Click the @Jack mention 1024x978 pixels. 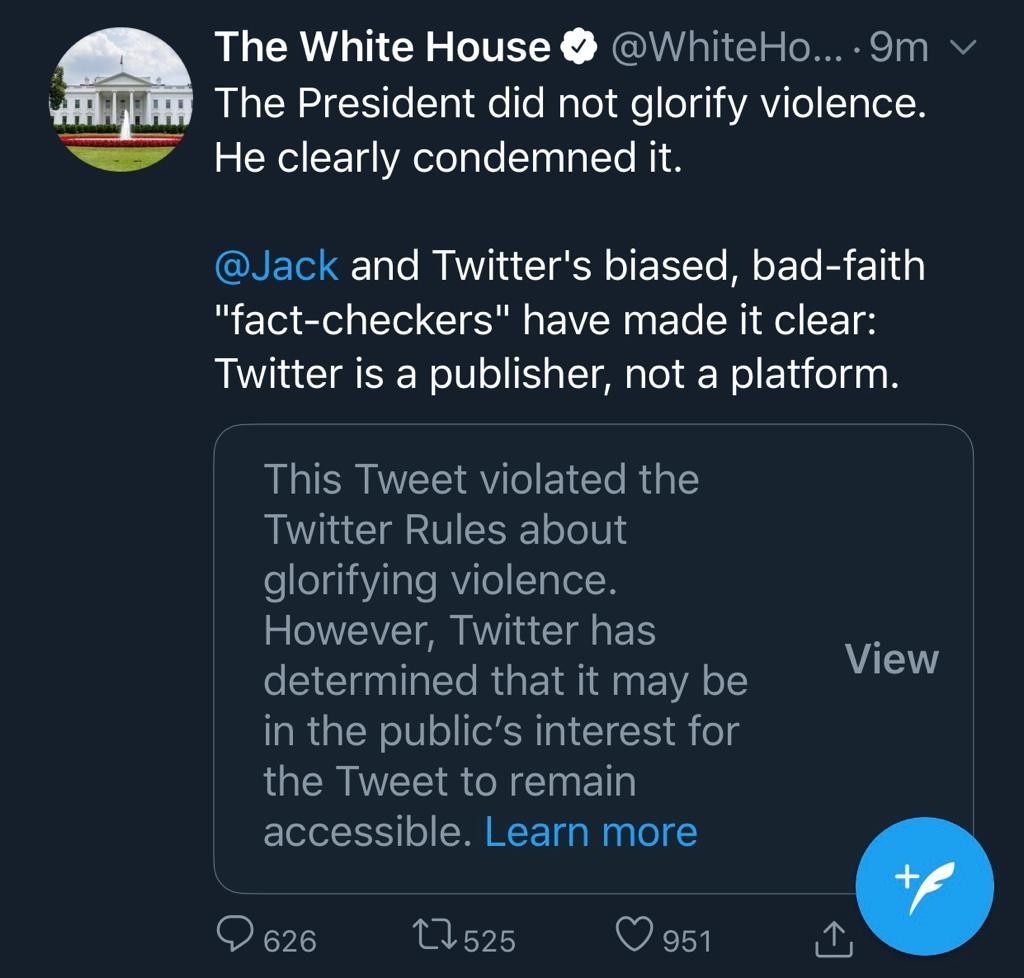coord(277,266)
